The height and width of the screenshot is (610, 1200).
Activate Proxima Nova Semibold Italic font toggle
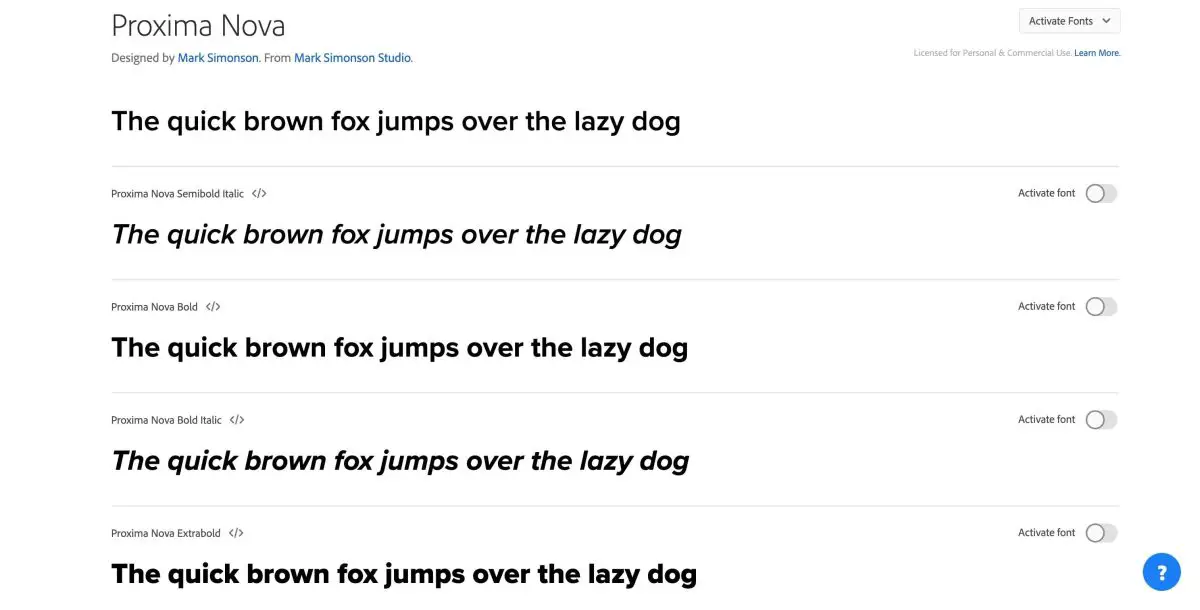point(1101,193)
